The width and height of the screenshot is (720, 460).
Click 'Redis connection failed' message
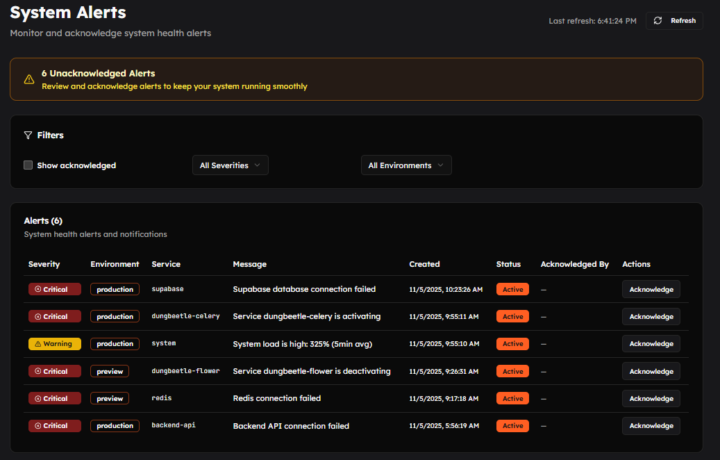[x=277, y=398]
